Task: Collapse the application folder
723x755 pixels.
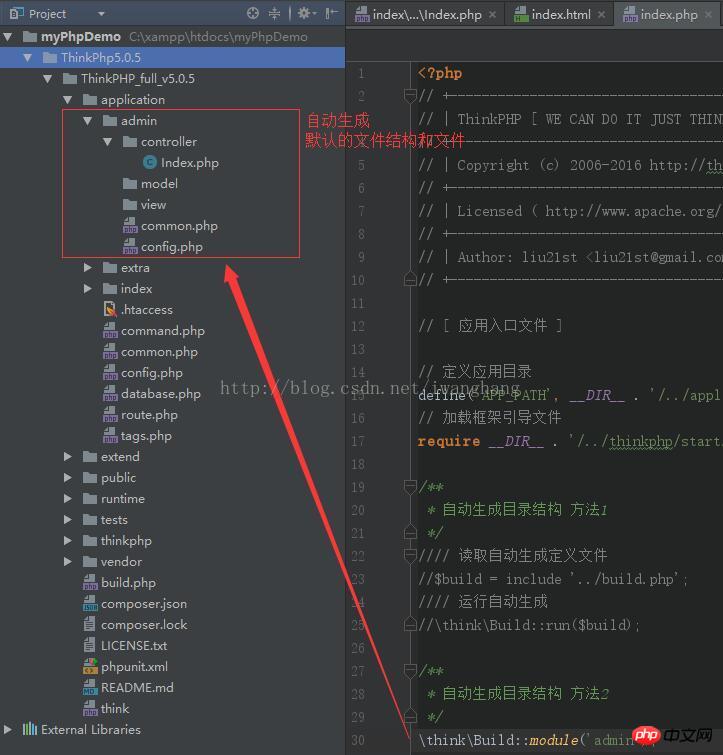Action: pyautogui.click(x=67, y=100)
